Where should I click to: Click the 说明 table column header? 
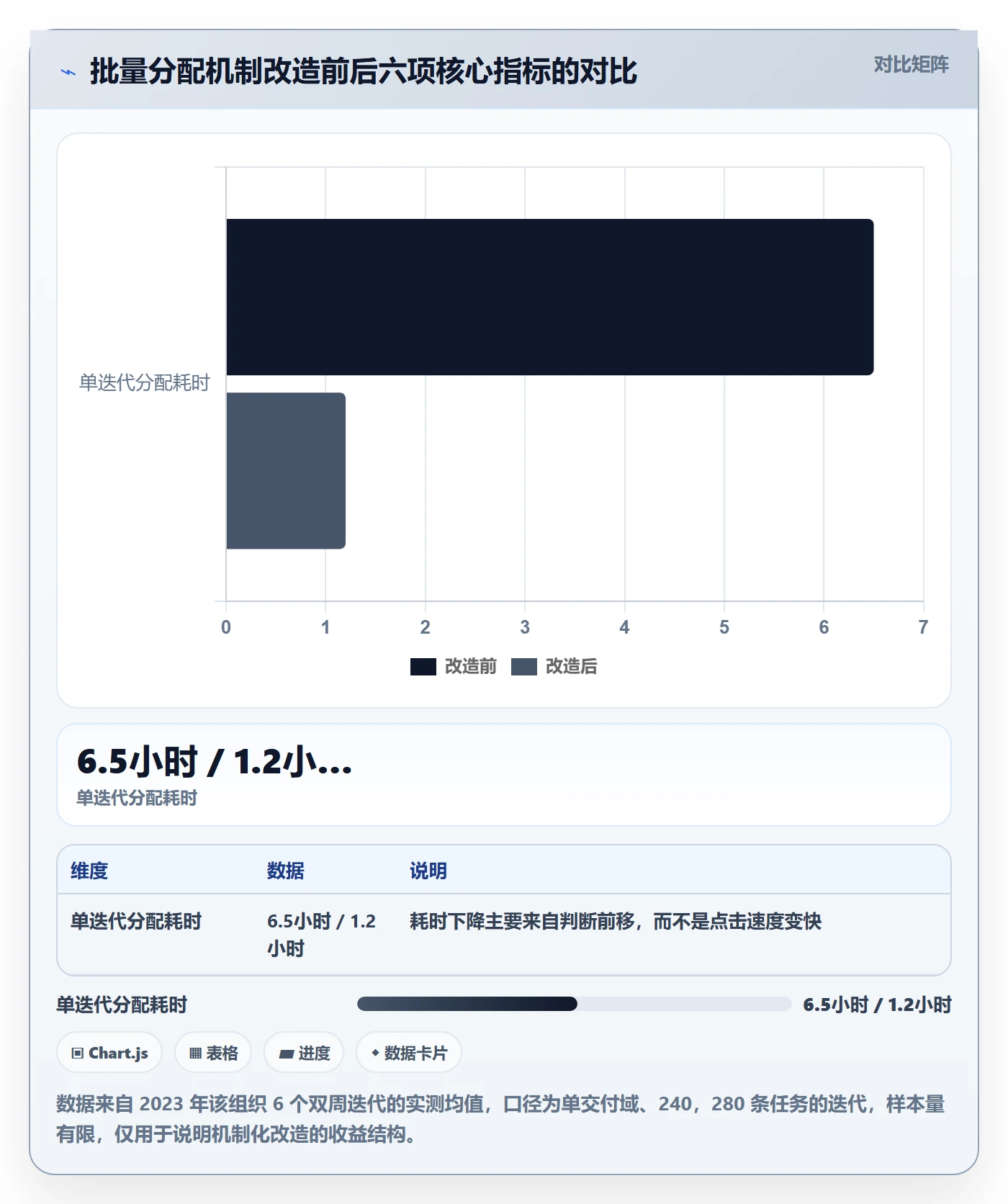point(428,871)
